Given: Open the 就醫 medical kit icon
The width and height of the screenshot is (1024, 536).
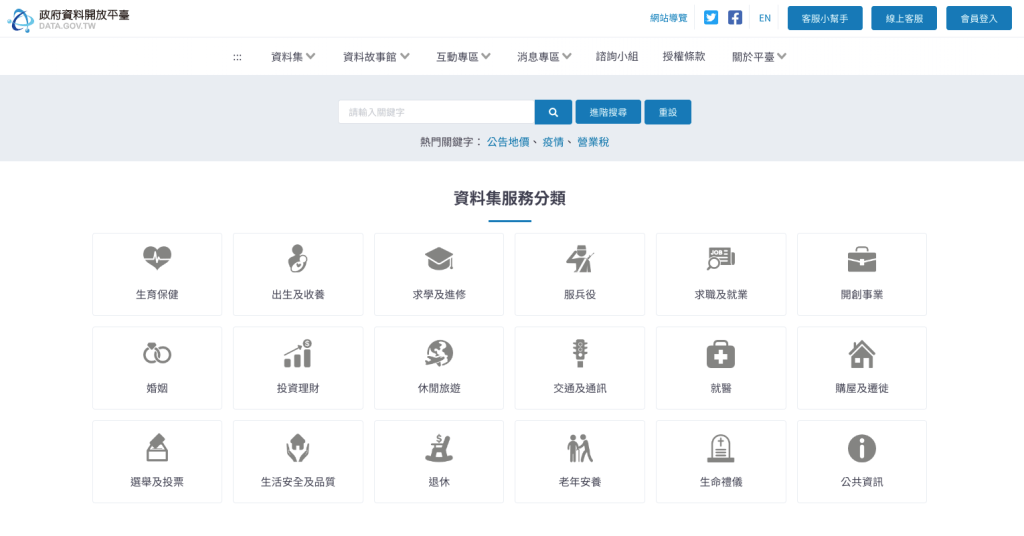Looking at the screenshot, I should [x=720, y=354].
